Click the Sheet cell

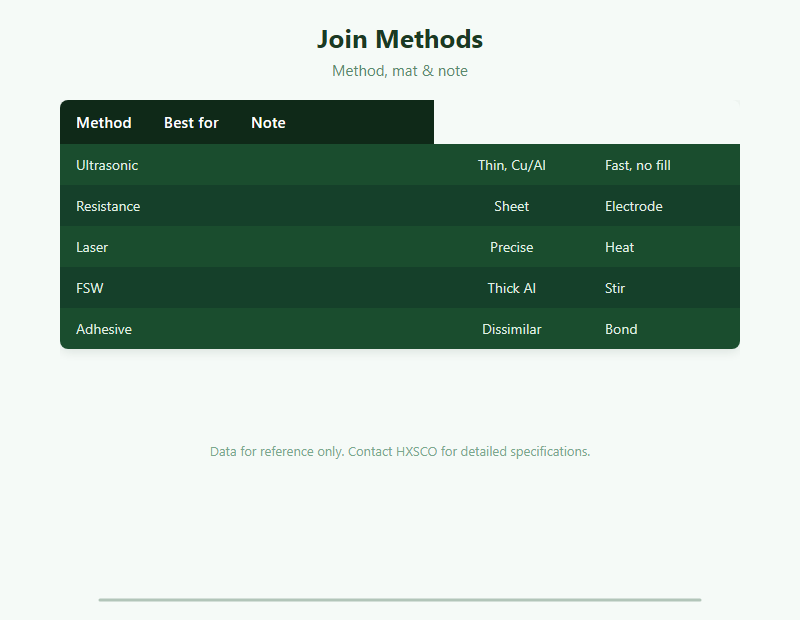click(512, 206)
